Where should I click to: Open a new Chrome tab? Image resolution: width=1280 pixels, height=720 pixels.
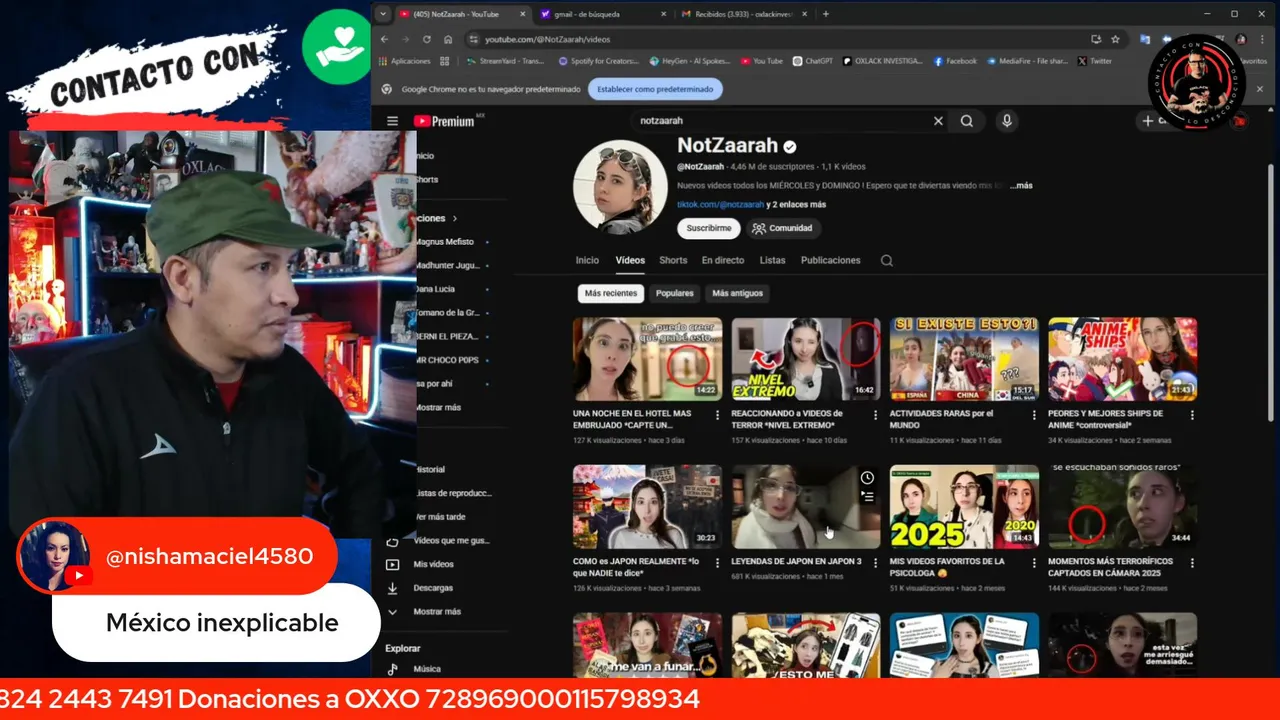[x=825, y=14]
